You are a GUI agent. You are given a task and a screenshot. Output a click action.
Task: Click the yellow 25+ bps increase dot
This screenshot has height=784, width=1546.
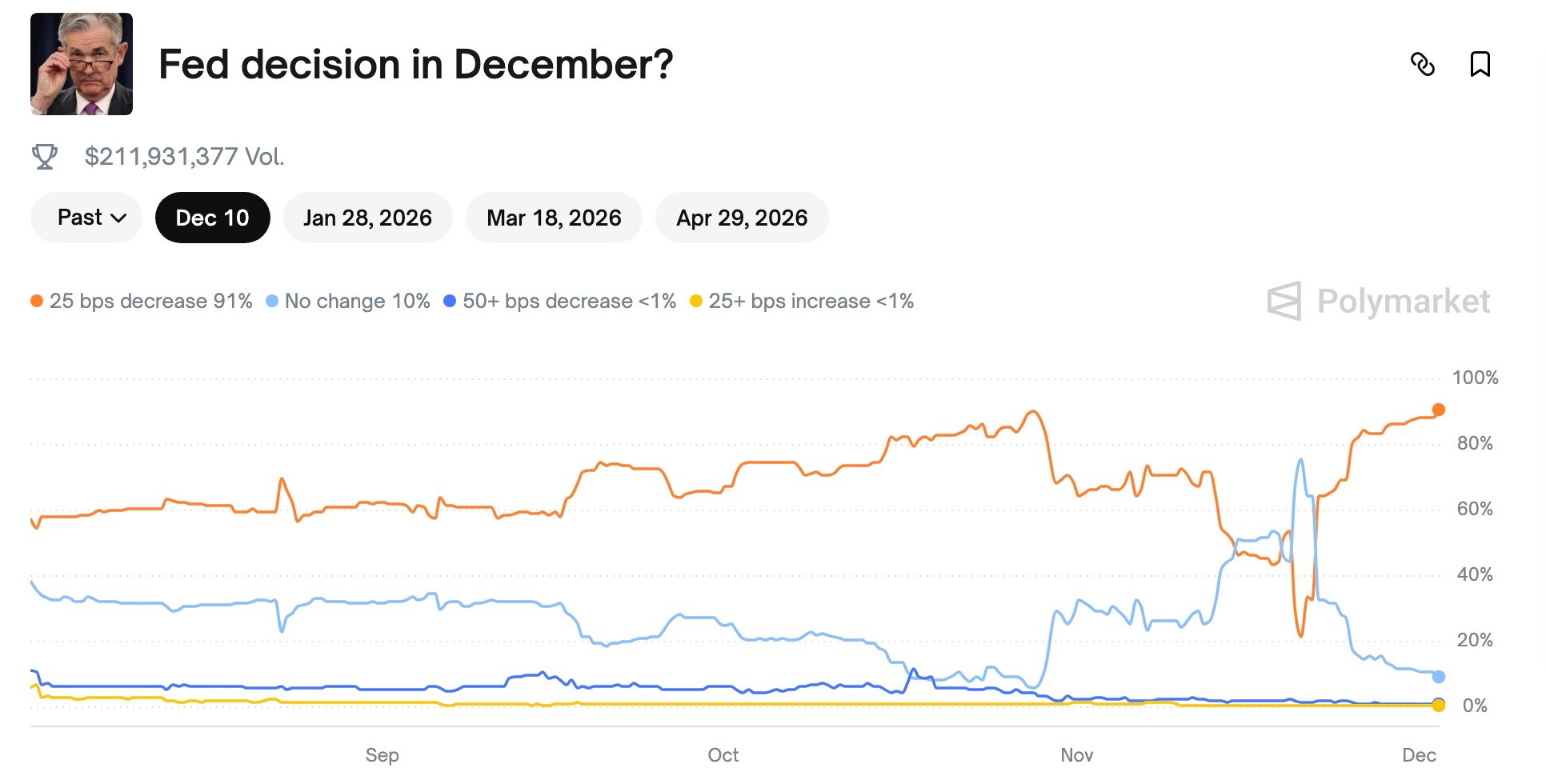pos(696,302)
